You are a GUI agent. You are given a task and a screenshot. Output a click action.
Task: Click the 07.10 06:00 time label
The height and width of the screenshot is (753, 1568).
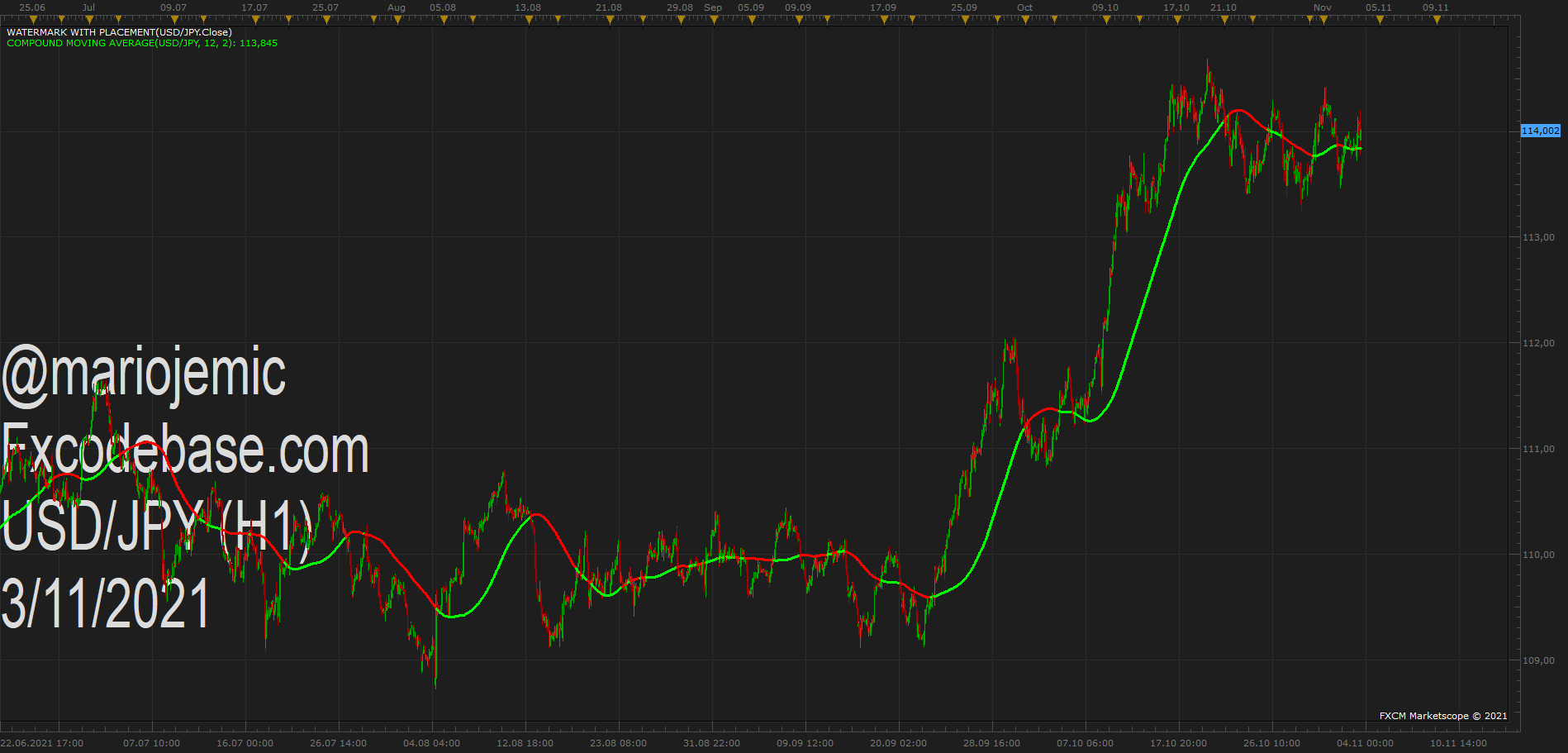(1085, 743)
